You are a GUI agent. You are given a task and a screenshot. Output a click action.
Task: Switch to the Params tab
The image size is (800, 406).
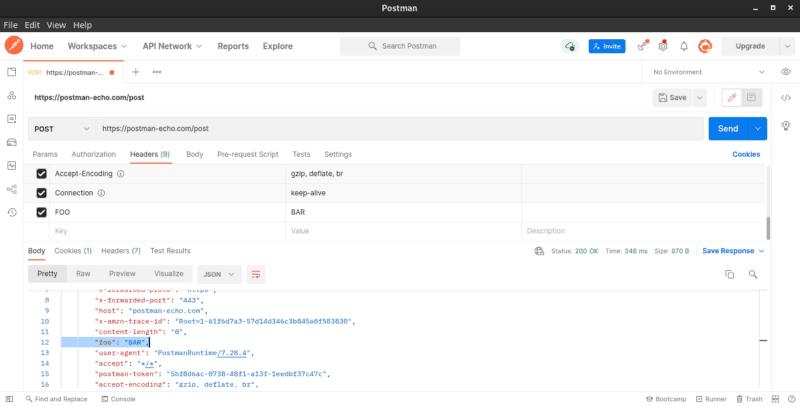[45, 155]
